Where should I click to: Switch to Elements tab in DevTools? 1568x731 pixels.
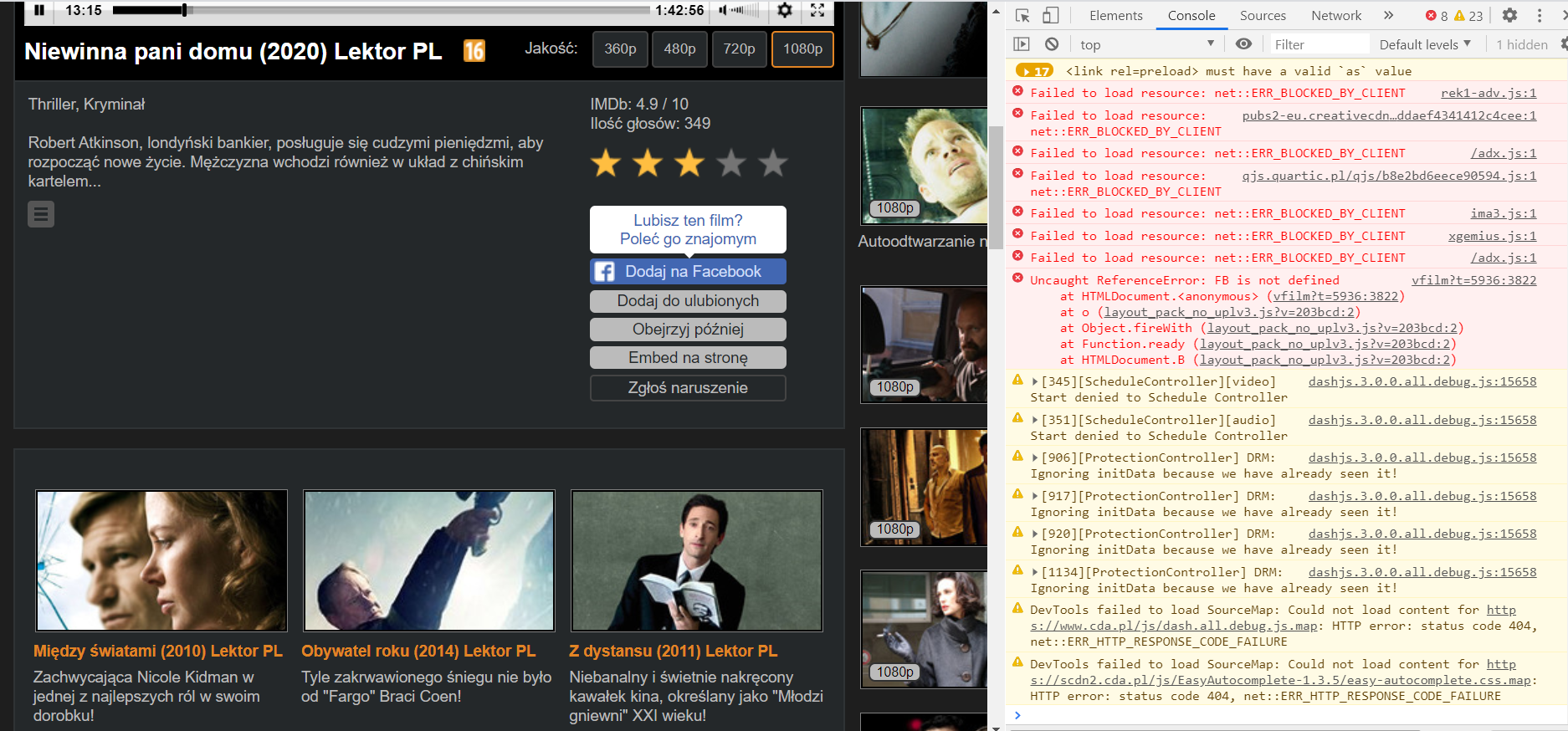(1115, 15)
